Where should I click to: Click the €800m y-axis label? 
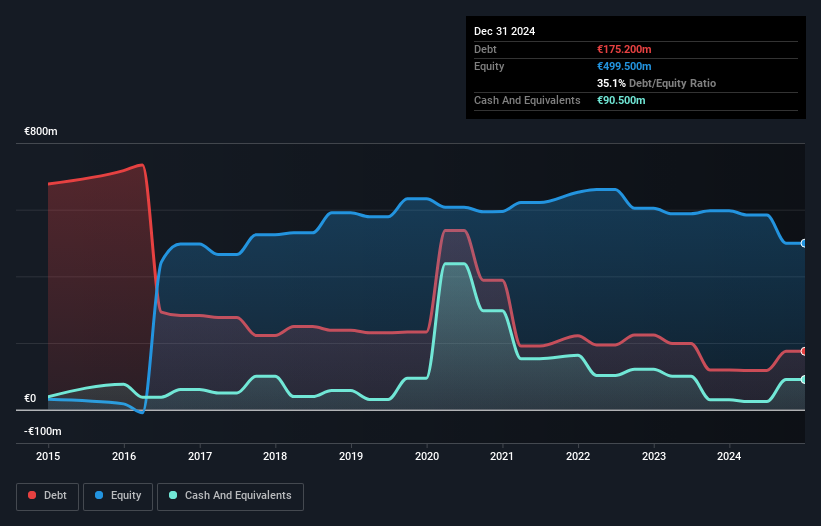(41, 131)
